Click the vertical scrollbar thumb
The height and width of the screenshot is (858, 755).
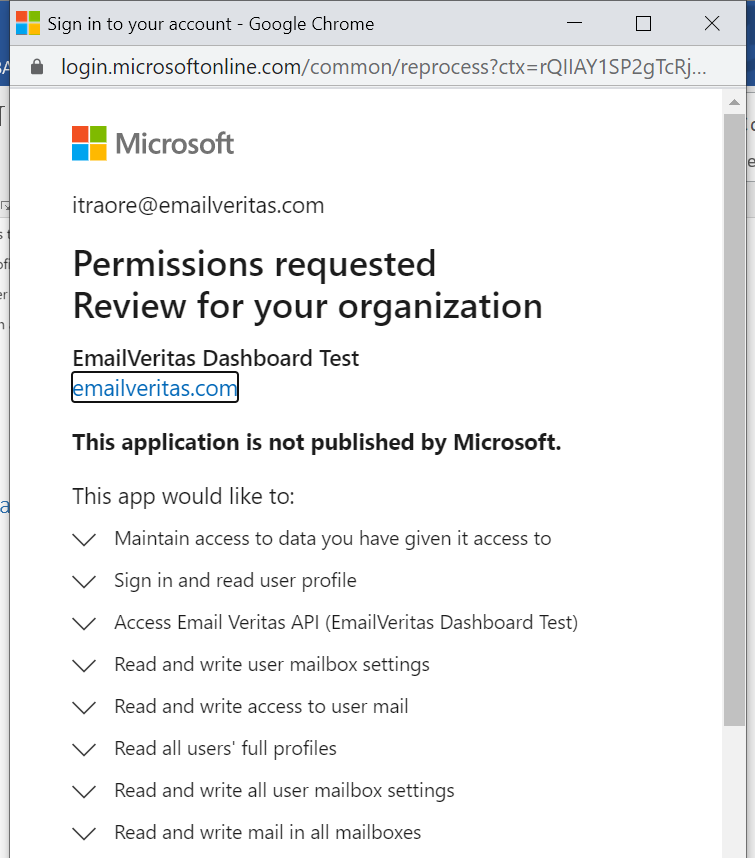pos(734,420)
